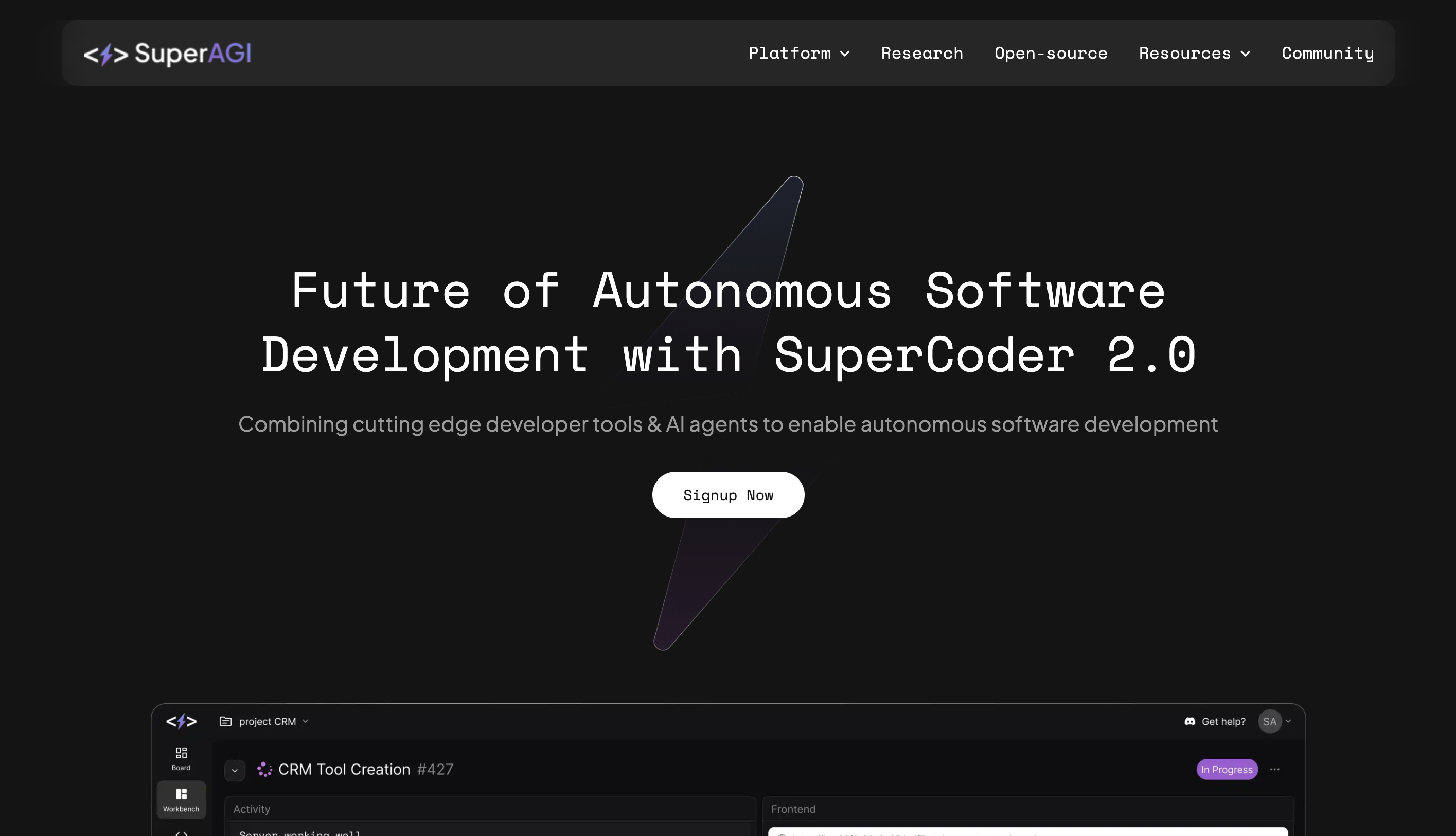This screenshot has width=1456, height=836.
Task: Collapse the CRM Tool Creation chevron button
Action: pyautogui.click(x=234, y=770)
